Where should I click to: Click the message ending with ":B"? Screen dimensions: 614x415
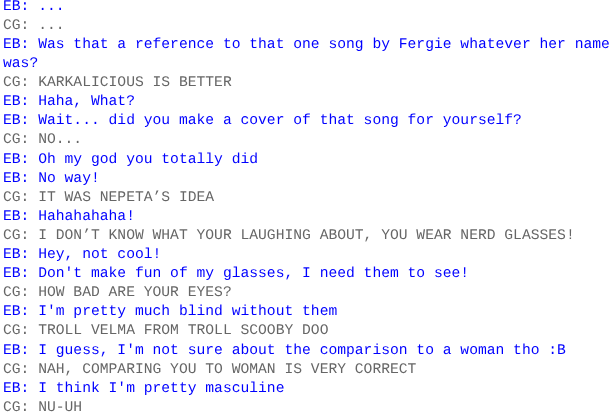point(284,349)
